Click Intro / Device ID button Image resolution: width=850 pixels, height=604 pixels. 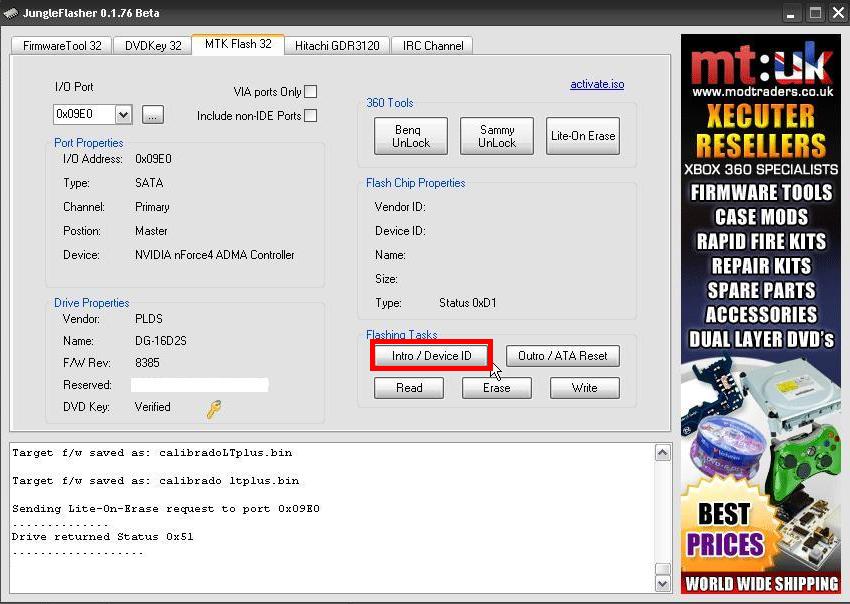[x=431, y=356]
